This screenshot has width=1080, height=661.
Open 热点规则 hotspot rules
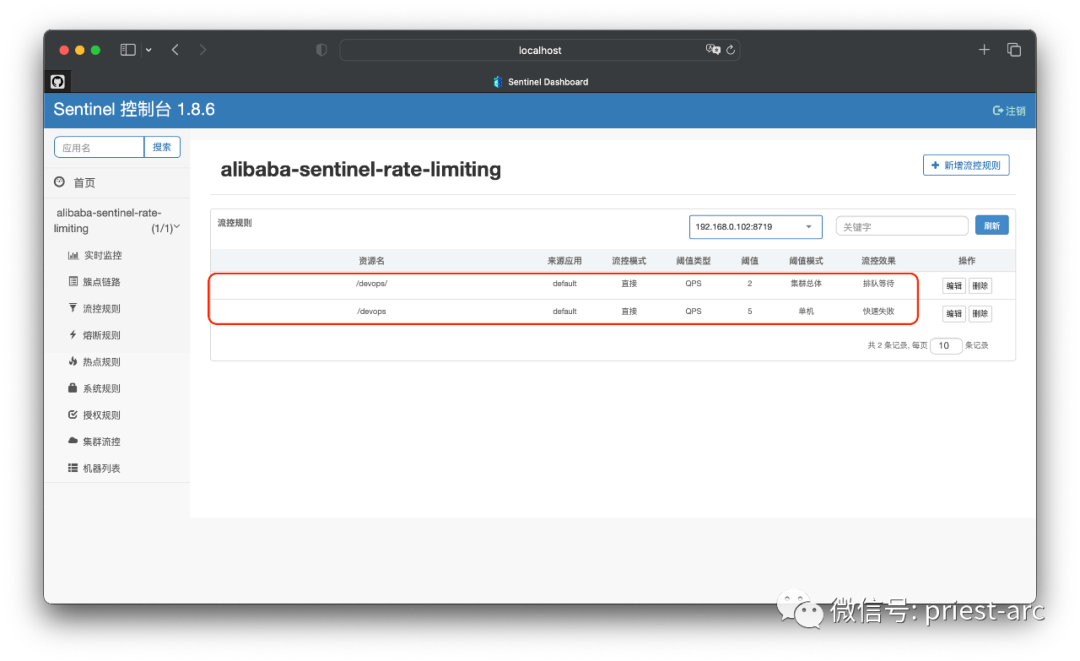click(x=101, y=362)
